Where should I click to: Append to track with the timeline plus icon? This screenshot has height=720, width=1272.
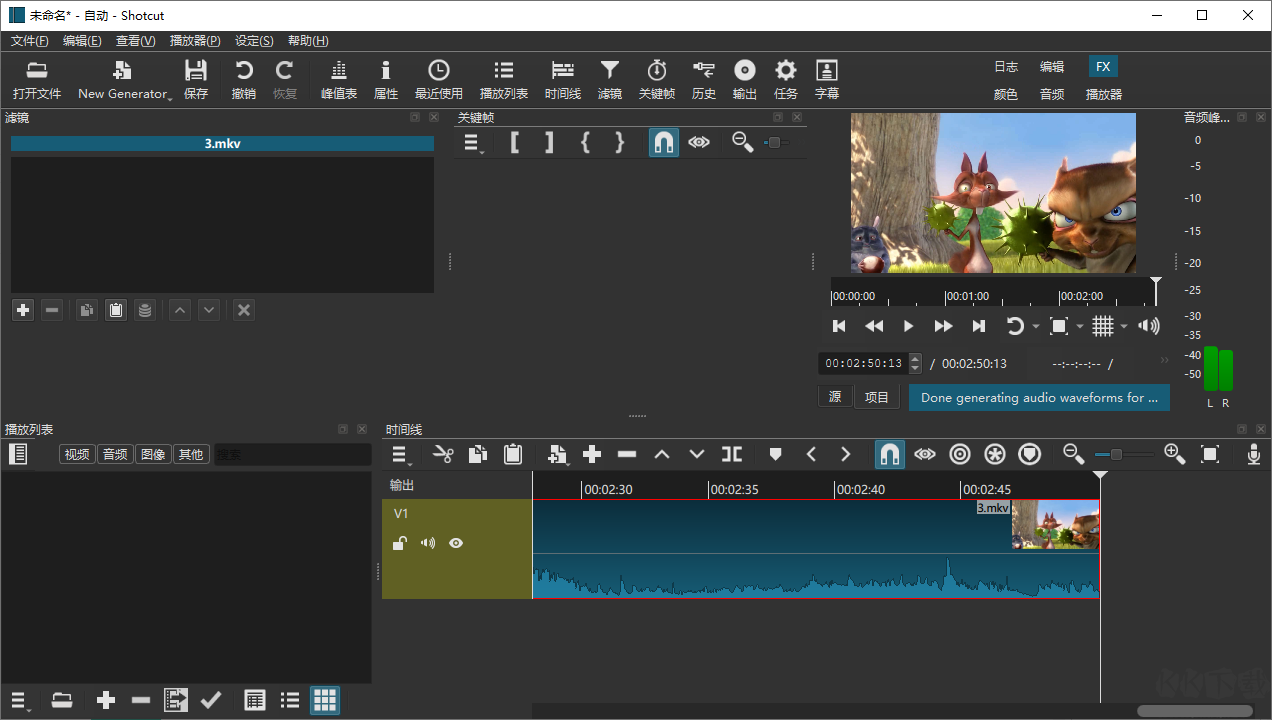point(592,454)
